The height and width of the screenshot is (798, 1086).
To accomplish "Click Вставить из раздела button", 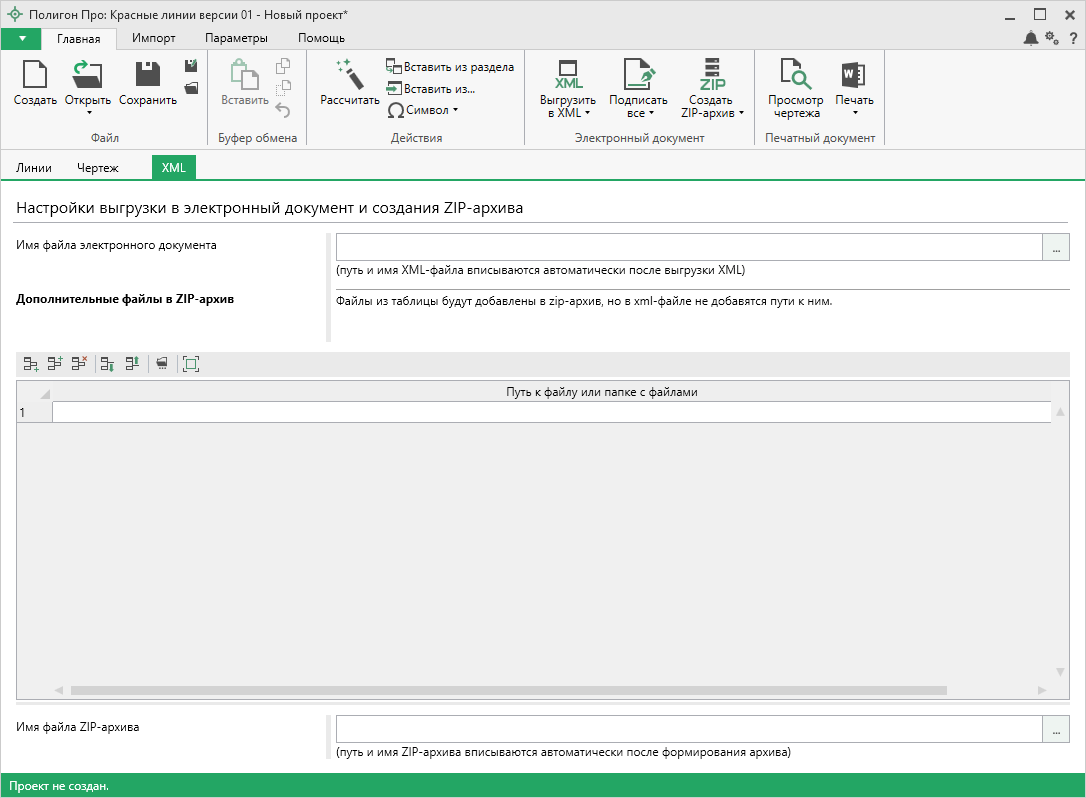I will pos(450,67).
